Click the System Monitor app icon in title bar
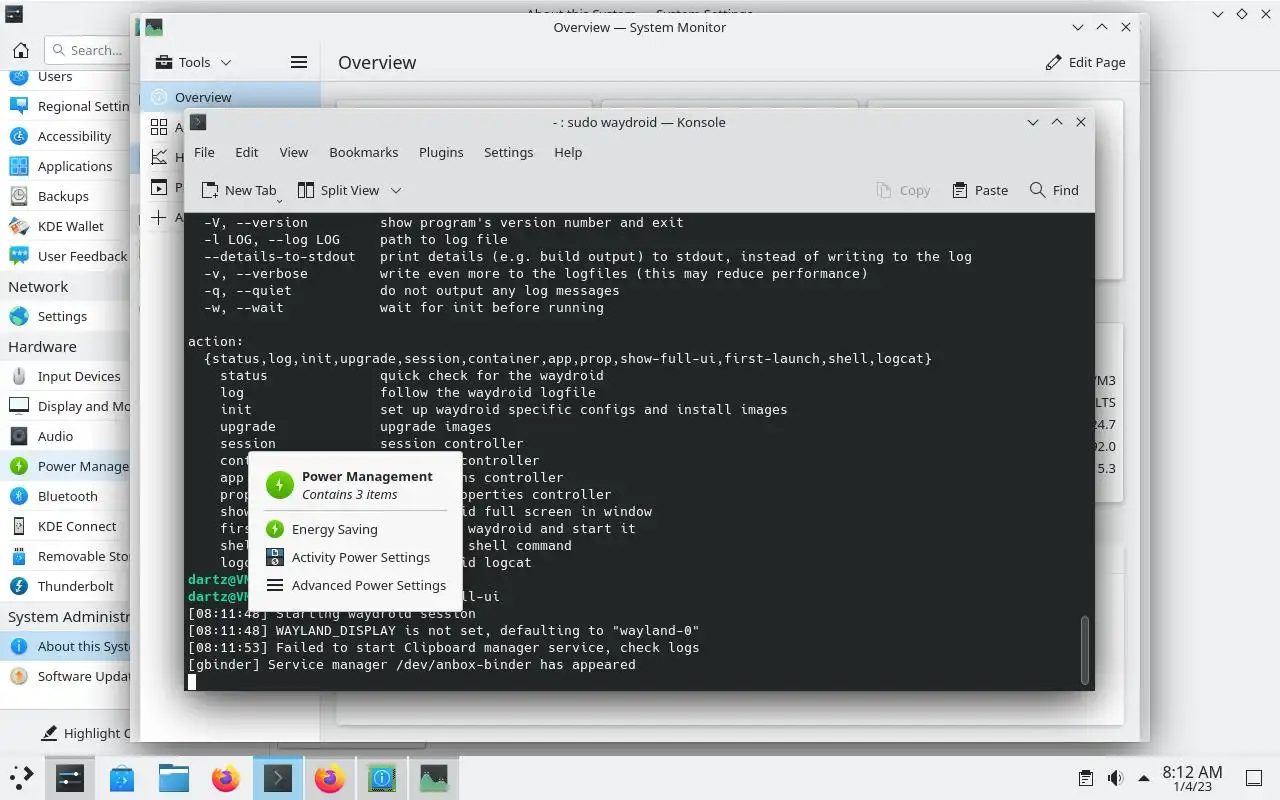Screen dimensions: 1280x800 pyautogui.click(x=153, y=27)
